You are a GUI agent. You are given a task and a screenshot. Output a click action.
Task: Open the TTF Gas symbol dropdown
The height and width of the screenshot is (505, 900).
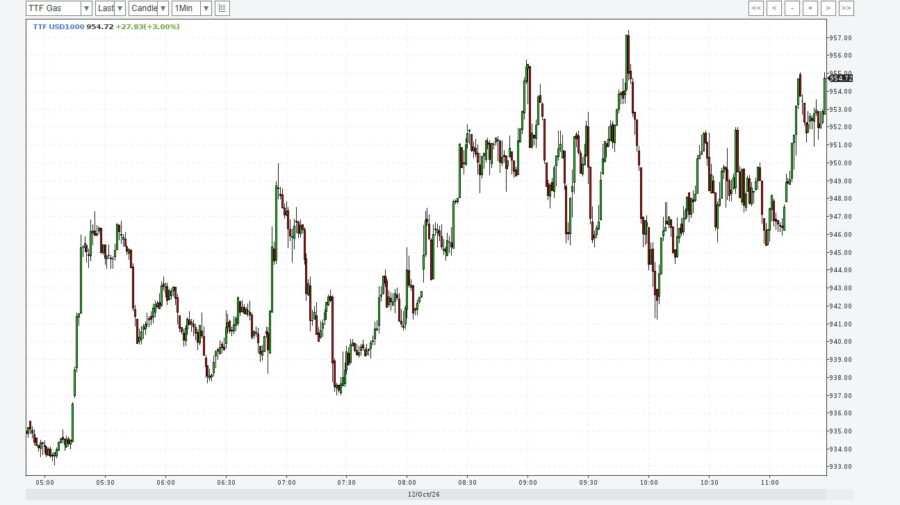59,8
